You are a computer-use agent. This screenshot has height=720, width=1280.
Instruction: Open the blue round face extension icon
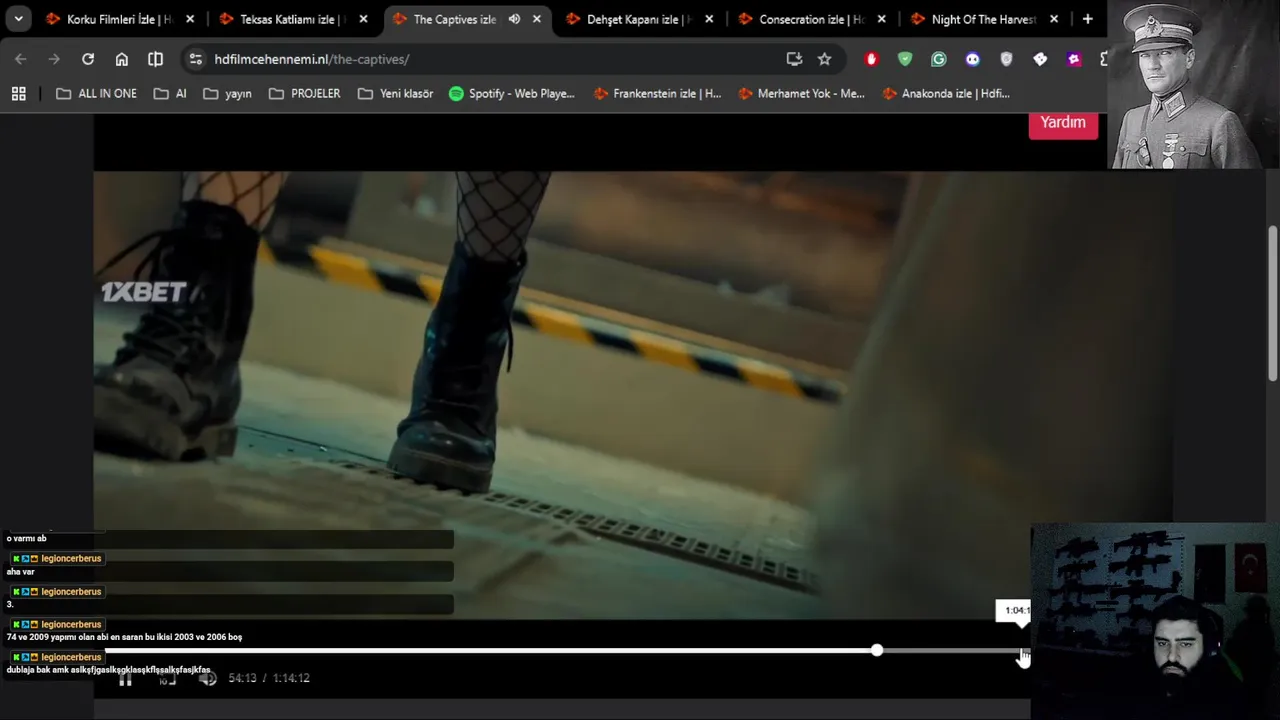pos(972,59)
